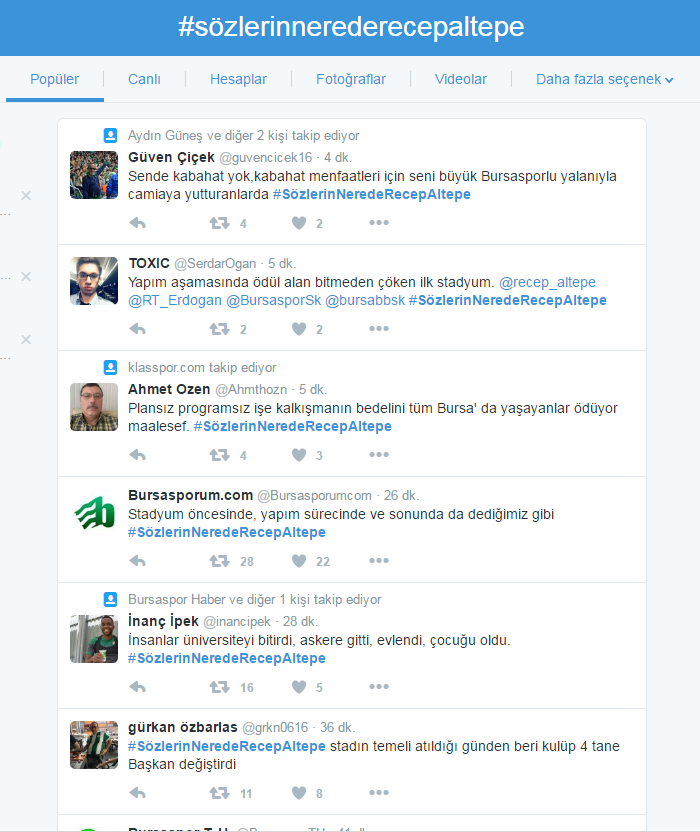Open İnanç İpek's tweet timestamp 28 dk.
The width and height of the screenshot is (700, 832).
[x=300, y=621]
